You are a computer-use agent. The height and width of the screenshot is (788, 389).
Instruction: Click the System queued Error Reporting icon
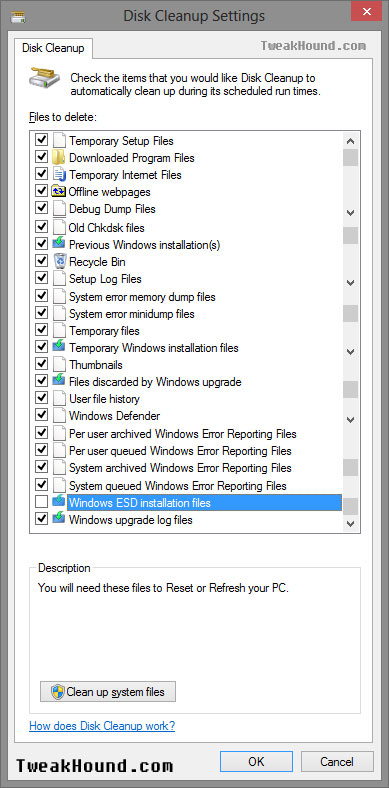click(59, 486)
